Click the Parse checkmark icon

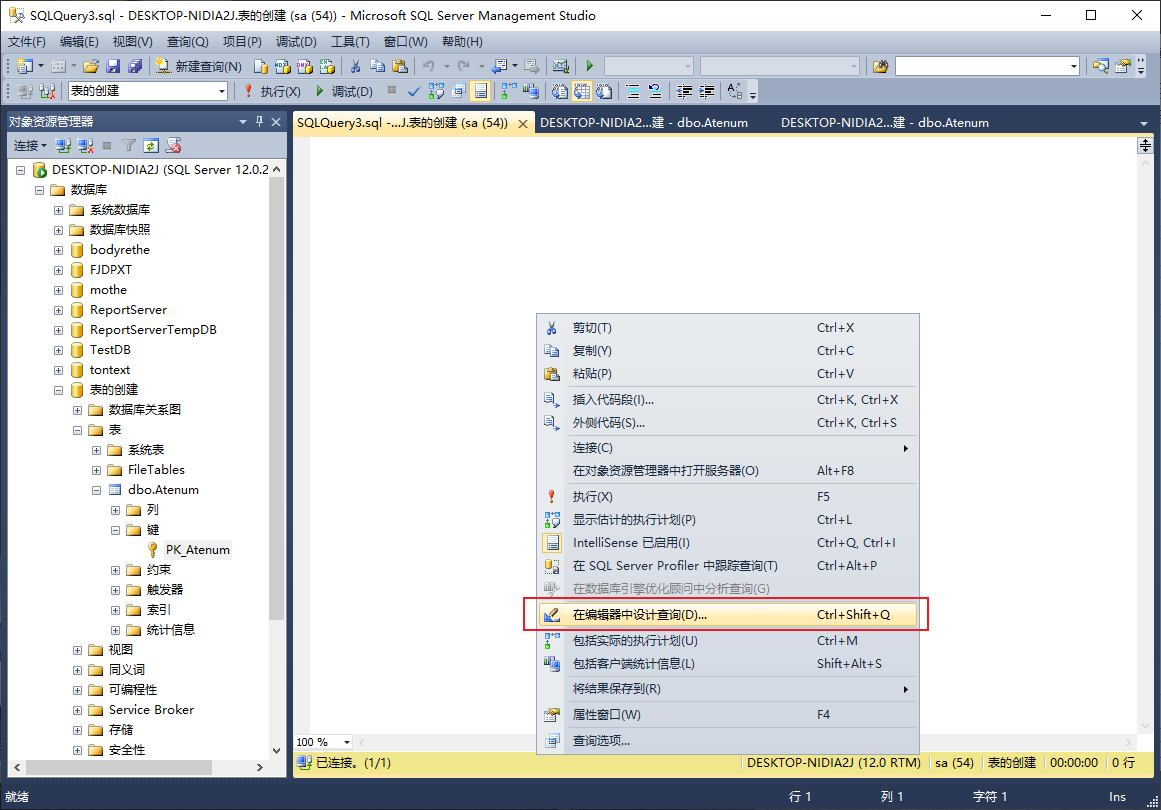tap(414, 91)
